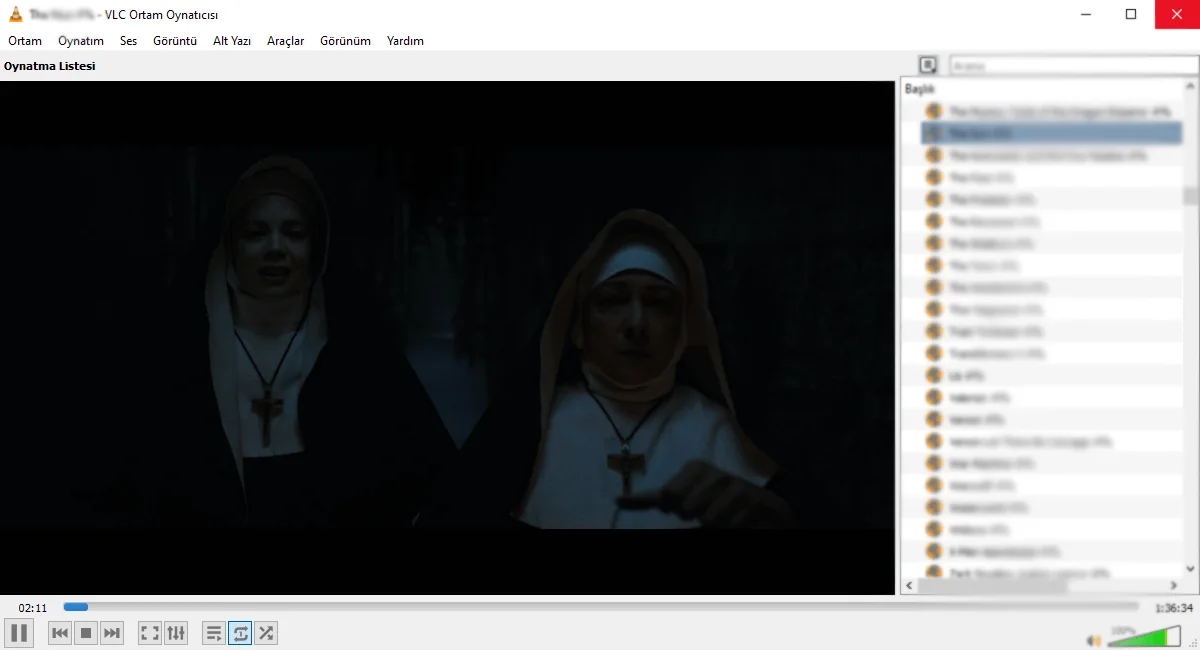The image size is (1200, 650).
Task: Adjust the green volume slider
Action: (x=1144, y=637)
